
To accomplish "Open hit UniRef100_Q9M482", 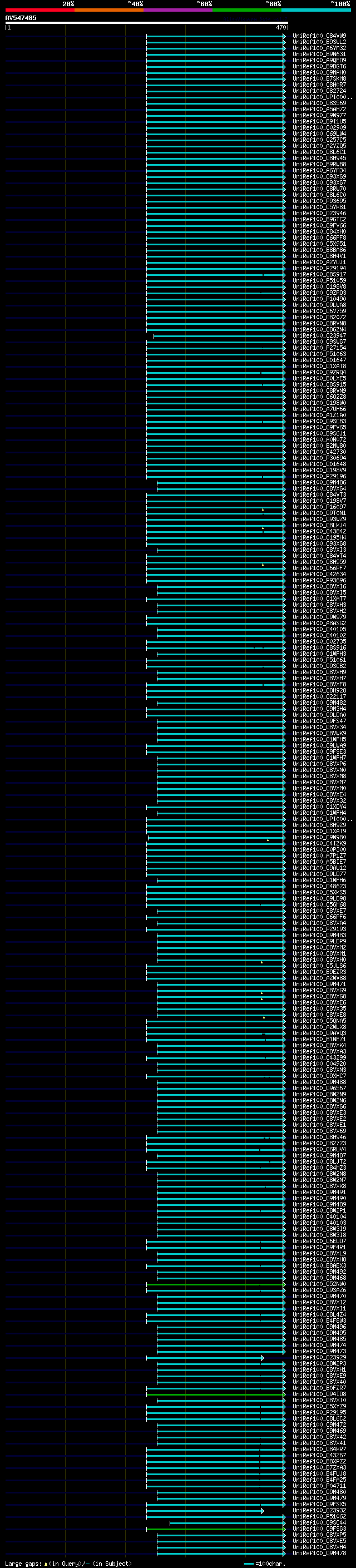I will click(x=319, y=703).
